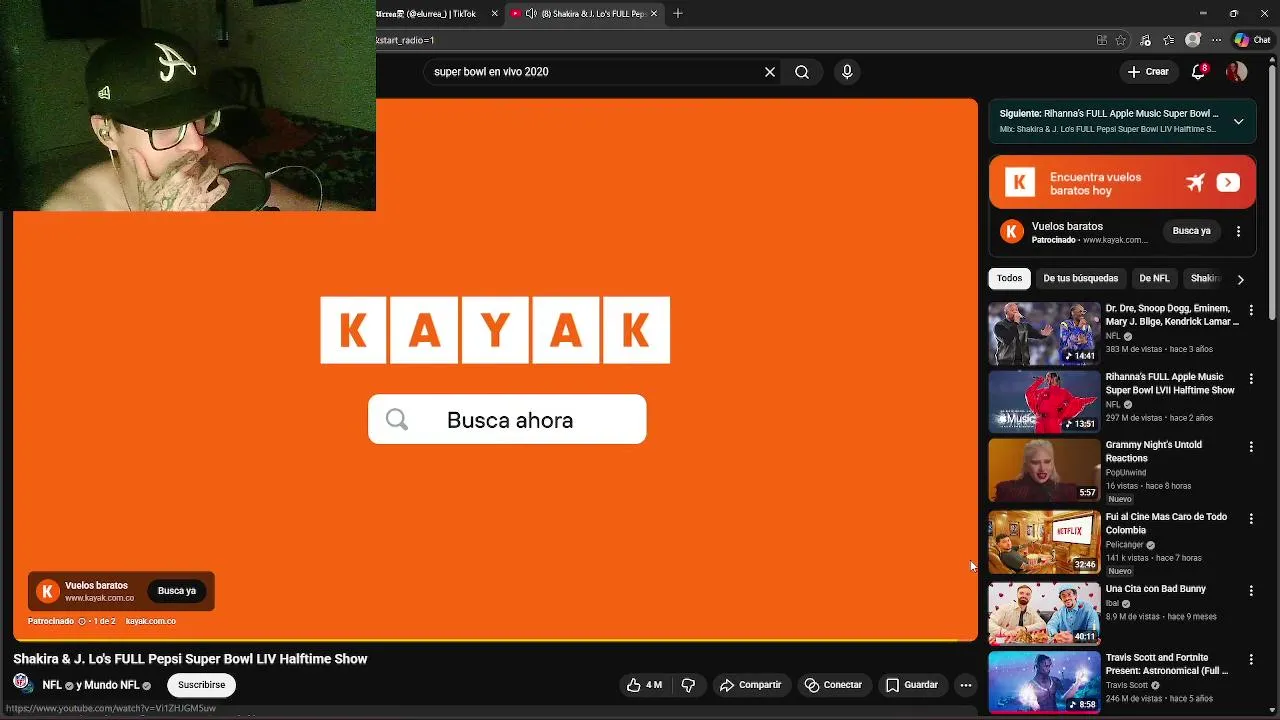This screenshot has height=720, width=1280.
Task: Add page to favorites star icon
Action: [x=1121, y=40]
